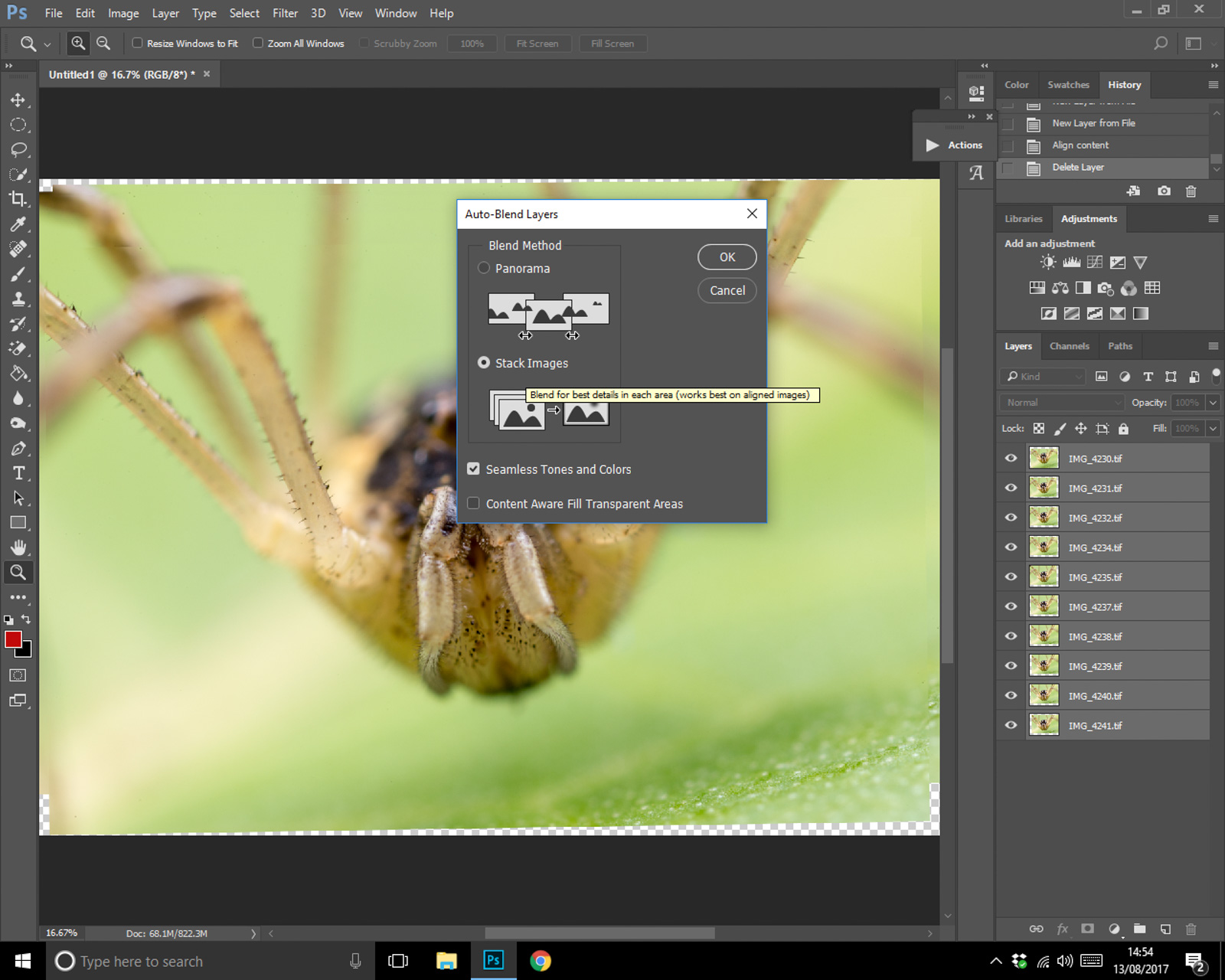
Task: Enable Content Aware Fill Transparent Areas
Action: [x=473, y=503]
